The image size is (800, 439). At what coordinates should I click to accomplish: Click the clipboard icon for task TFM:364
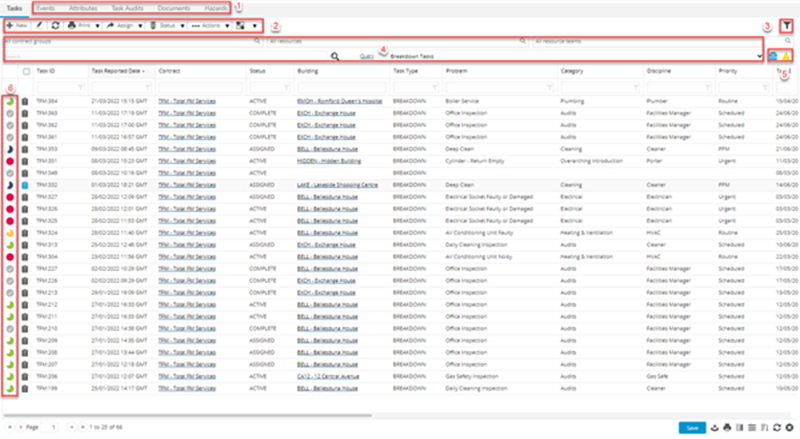tap(25, 101)
